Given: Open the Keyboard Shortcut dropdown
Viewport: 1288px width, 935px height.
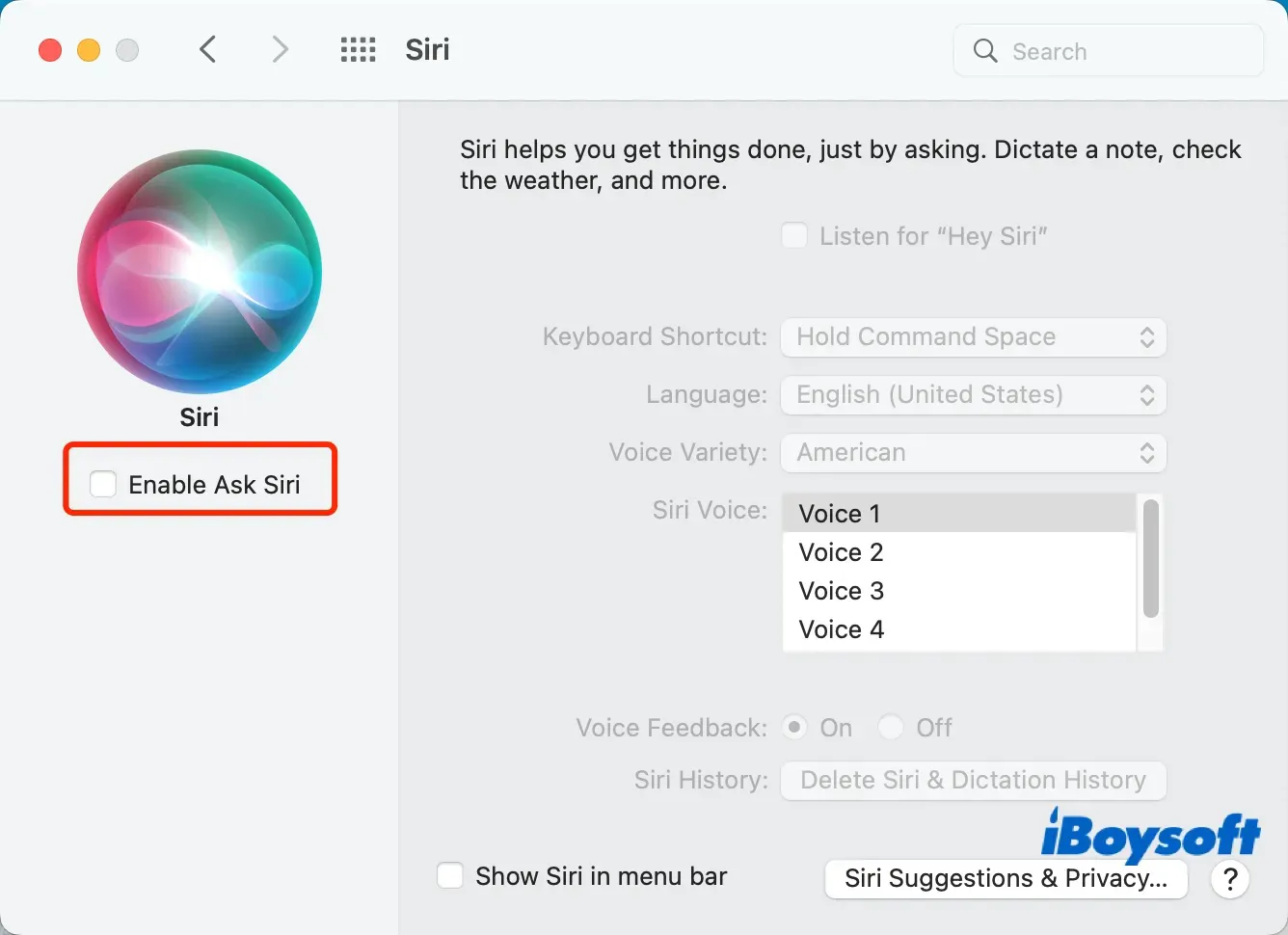Looking at the screenshot, I should (974, 337).
